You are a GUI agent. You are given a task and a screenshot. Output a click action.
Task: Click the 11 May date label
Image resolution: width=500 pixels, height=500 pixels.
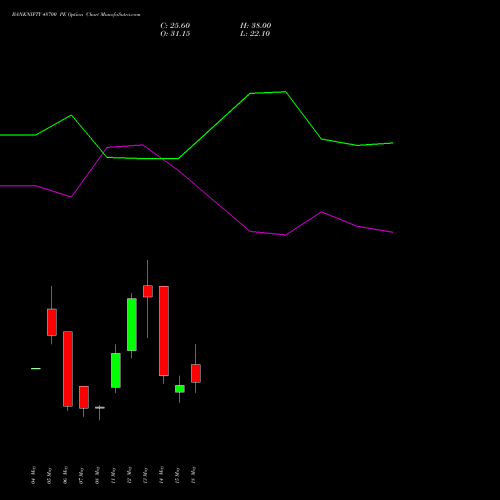113,475
